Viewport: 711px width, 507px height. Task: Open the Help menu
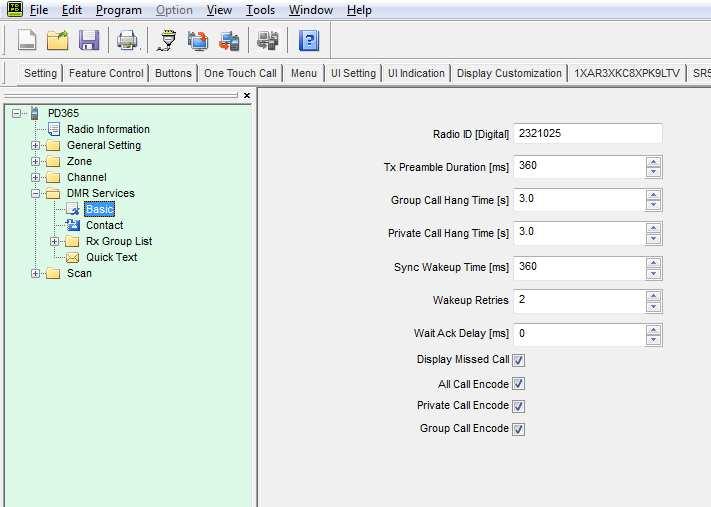[x=359, y=10]
